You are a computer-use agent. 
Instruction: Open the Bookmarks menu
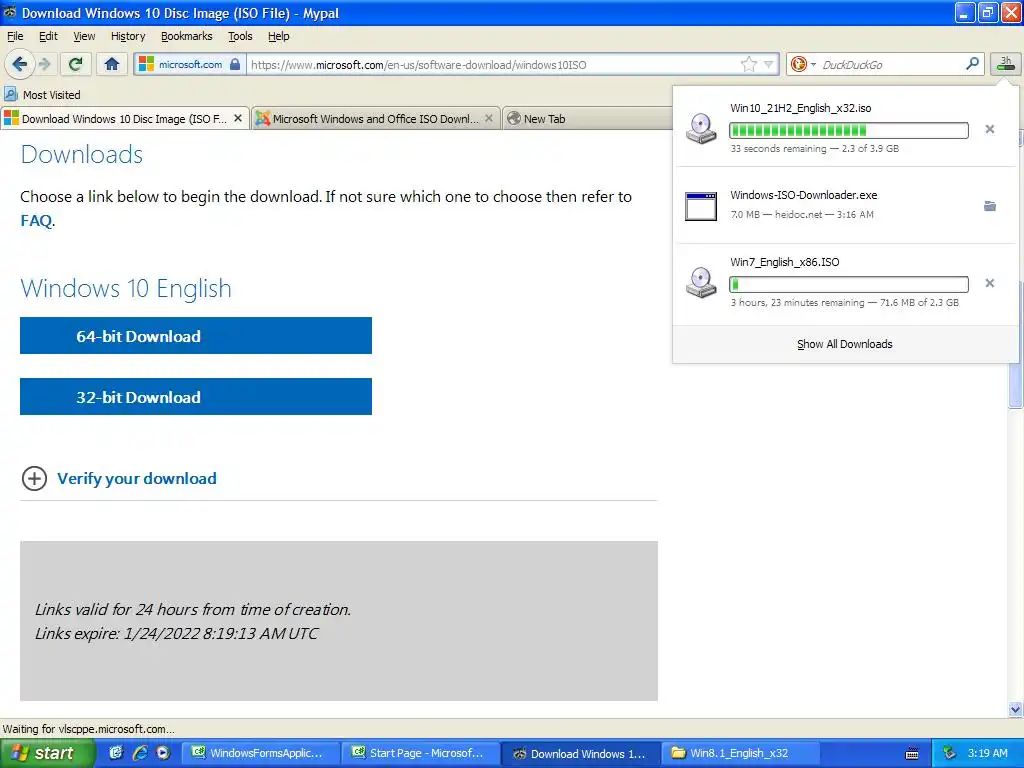pos(186,36)
